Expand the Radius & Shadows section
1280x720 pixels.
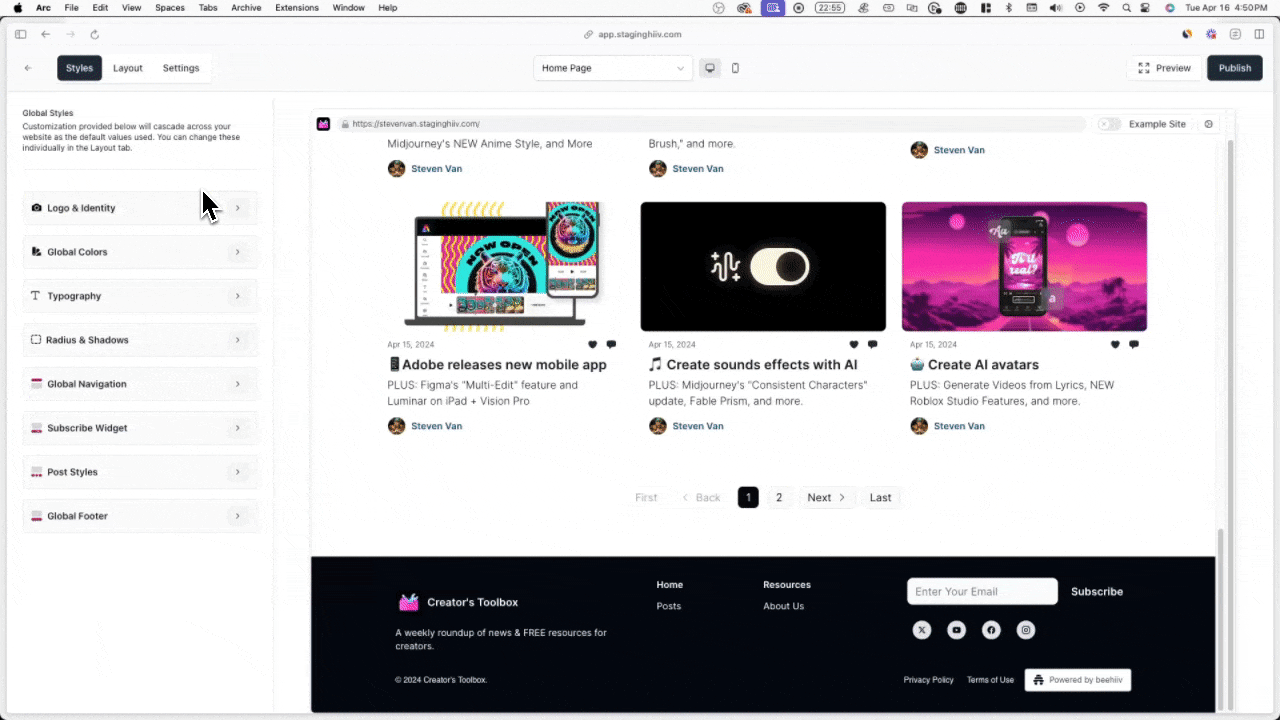(140, 340)
